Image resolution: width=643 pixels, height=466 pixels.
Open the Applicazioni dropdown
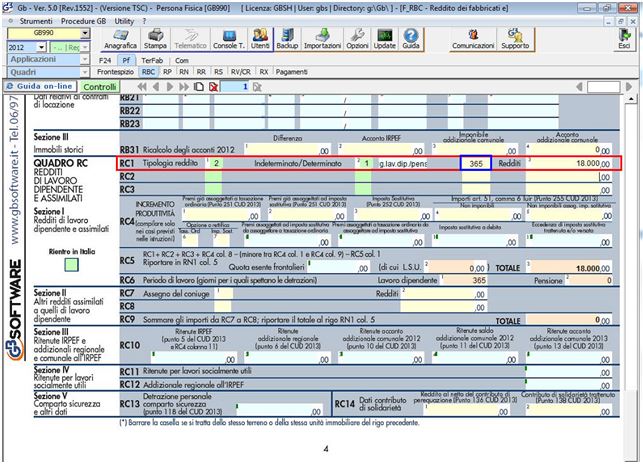85,59
